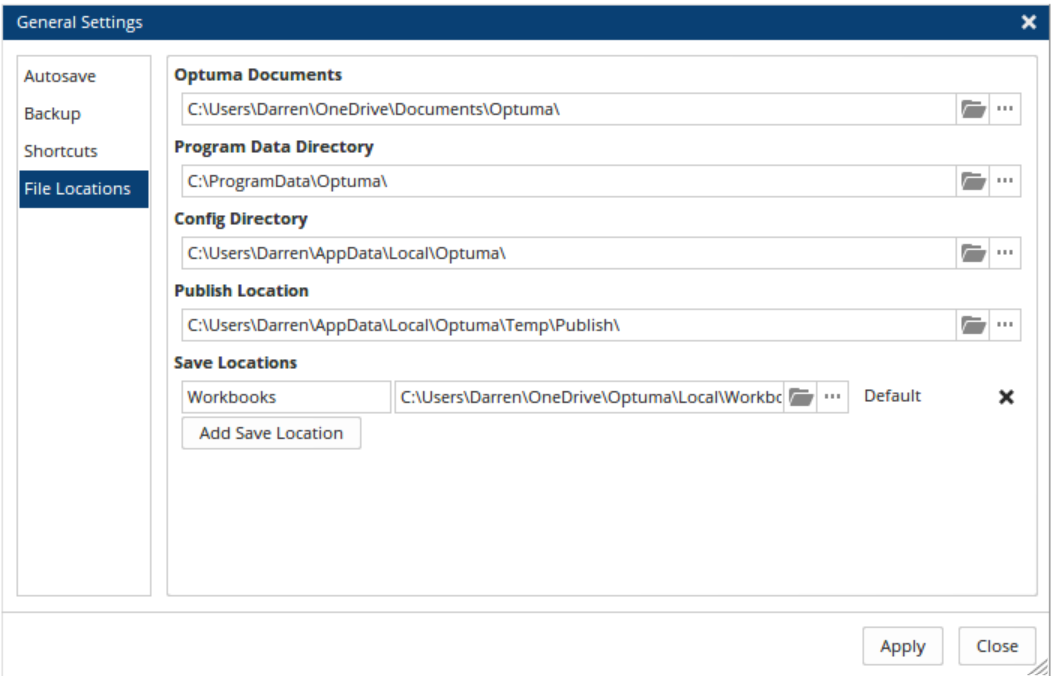Open the Autosave settings section
Image resolution: width=1051 pixels, height=676 pixels.
(84, 76)
